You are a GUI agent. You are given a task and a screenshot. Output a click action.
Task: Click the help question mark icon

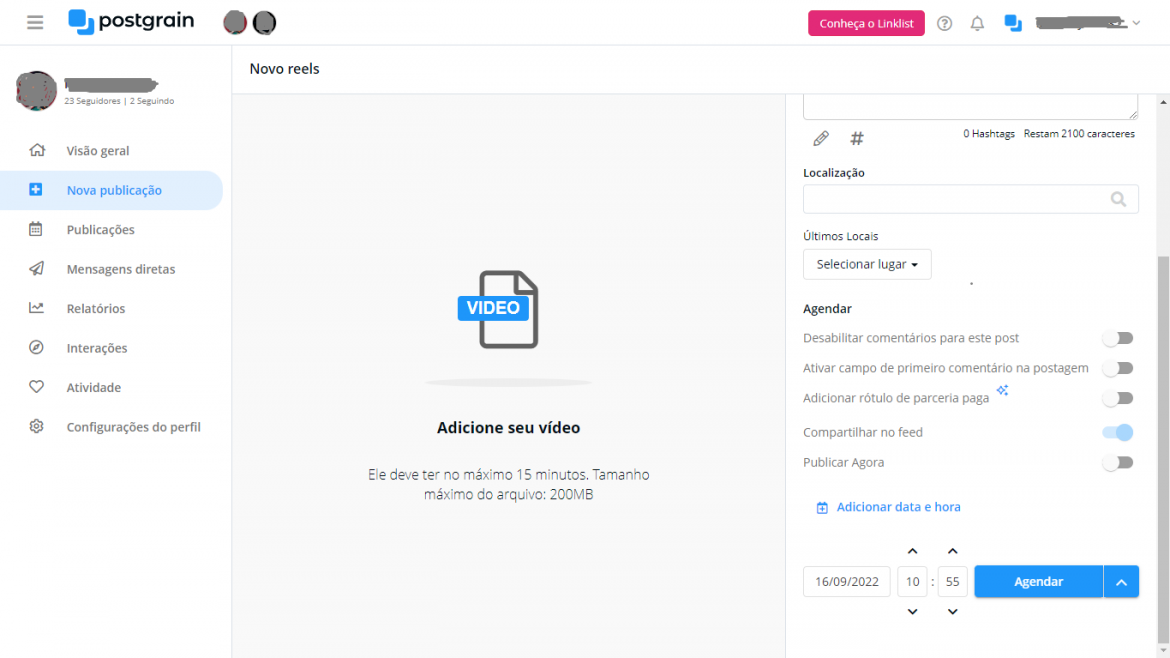(x=944, y=22)
